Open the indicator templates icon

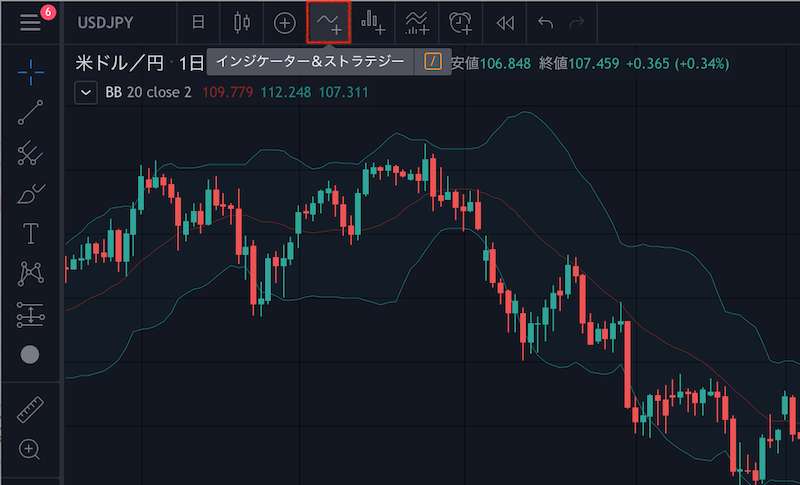click(x=417, y=22)
